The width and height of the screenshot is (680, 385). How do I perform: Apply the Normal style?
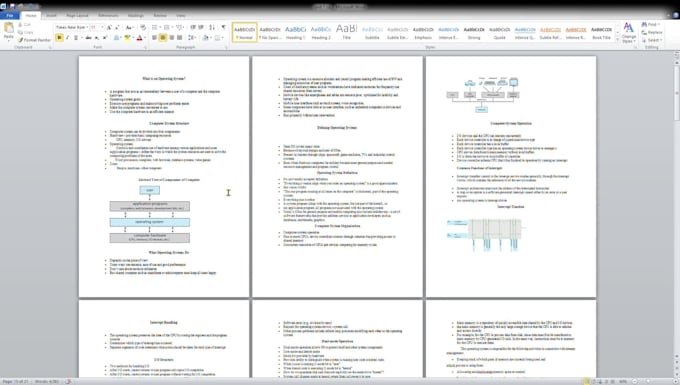click(245, 33)
